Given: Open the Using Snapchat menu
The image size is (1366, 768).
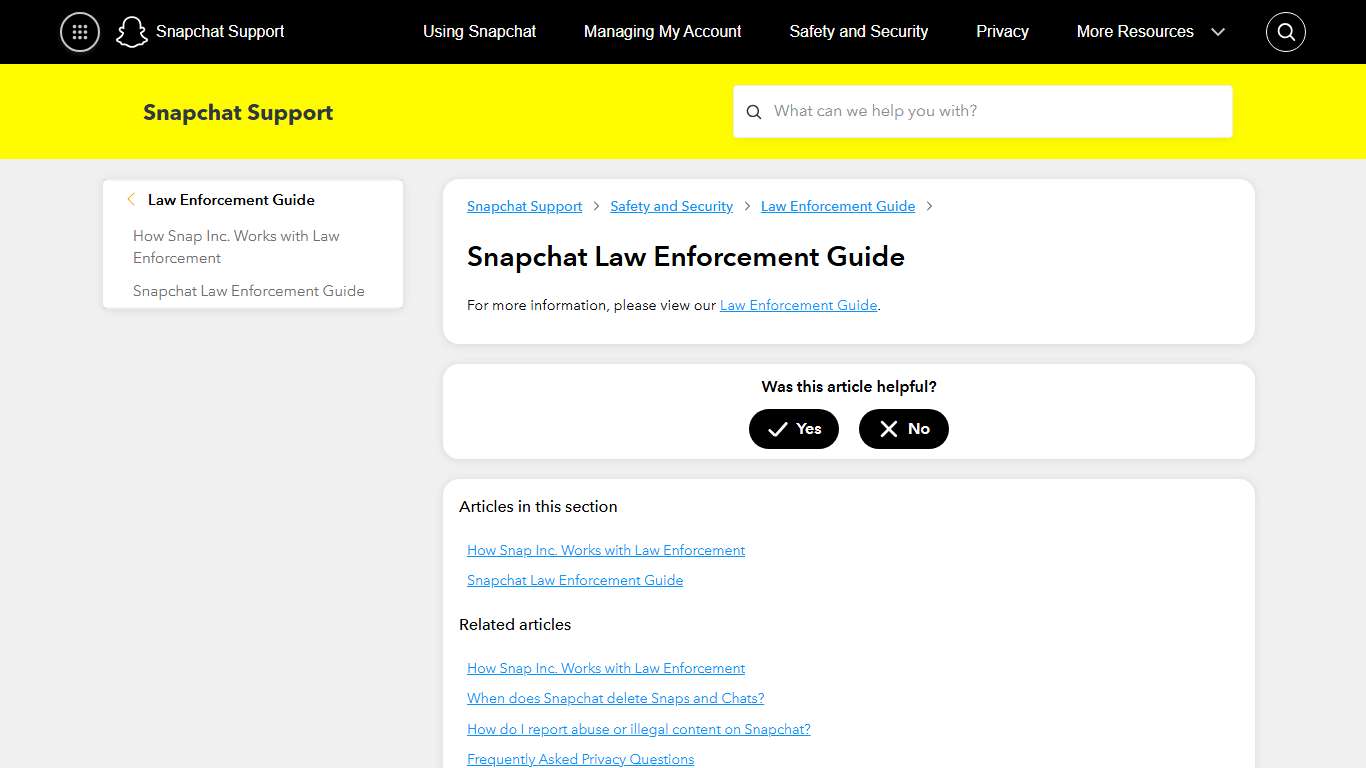Looking at the screenshot, I should (x=479, y=31).
